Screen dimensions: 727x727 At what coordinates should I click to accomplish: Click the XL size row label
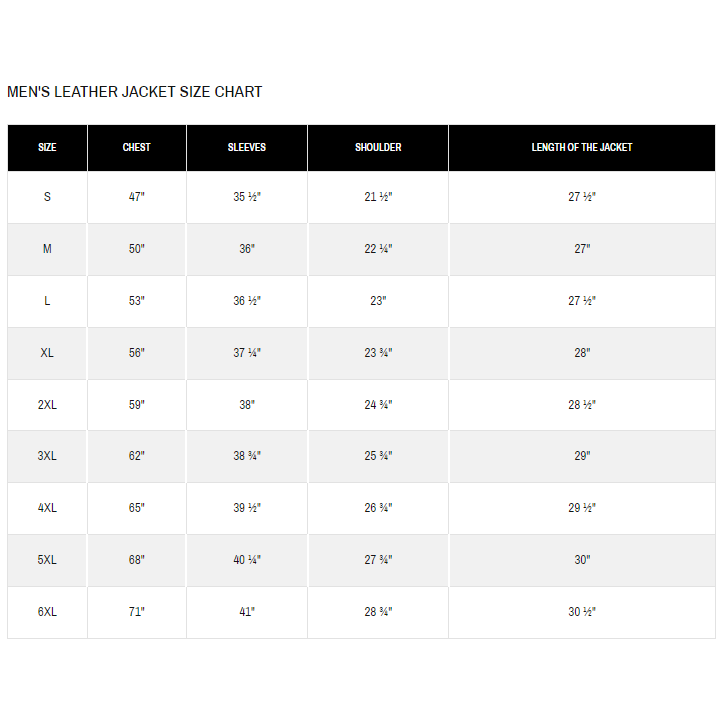(x=47, y=352)
